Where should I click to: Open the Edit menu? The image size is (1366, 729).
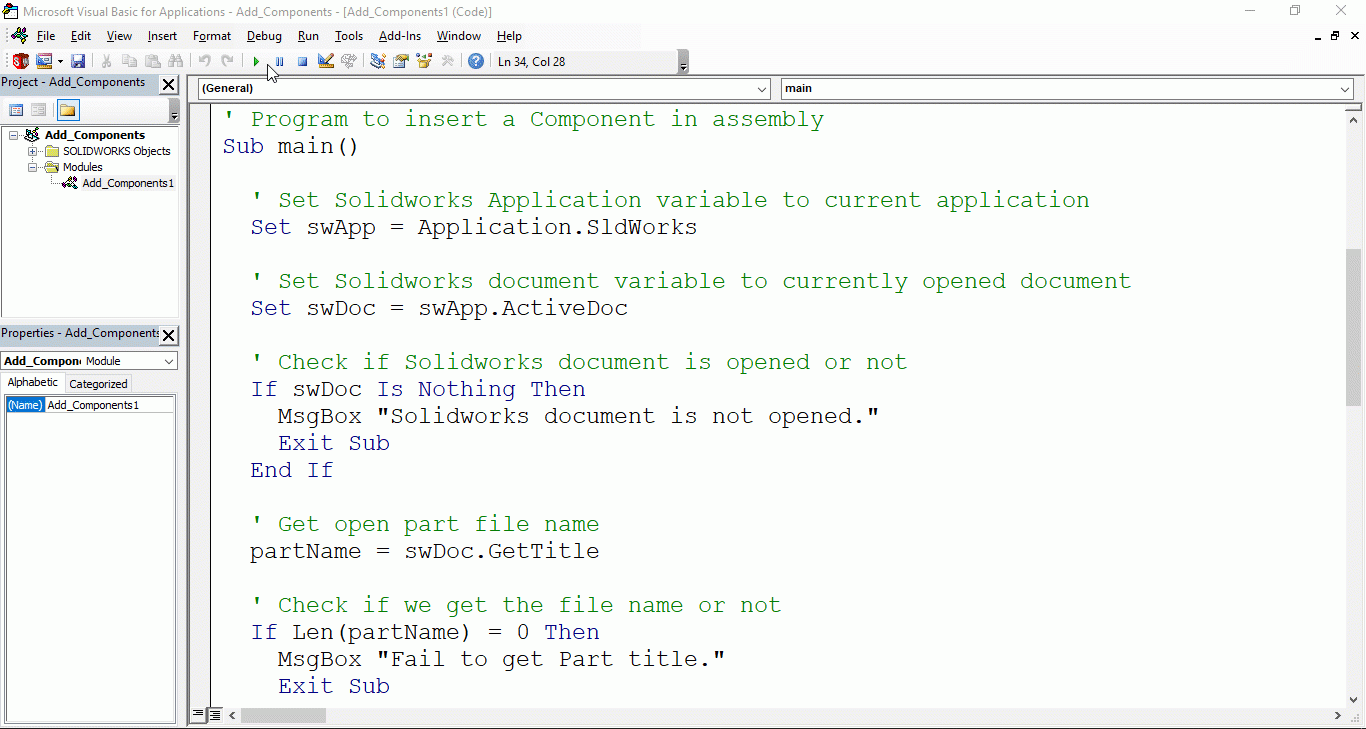81,36
